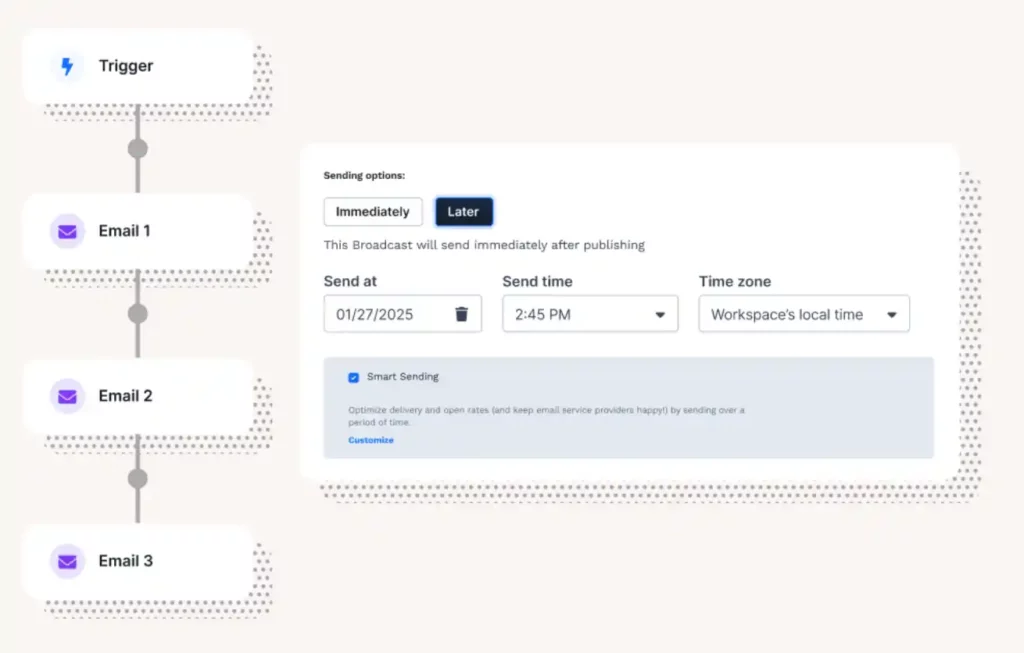
Task: Click connector node between Email 2 and Email 3
Action: coord(137,479)
